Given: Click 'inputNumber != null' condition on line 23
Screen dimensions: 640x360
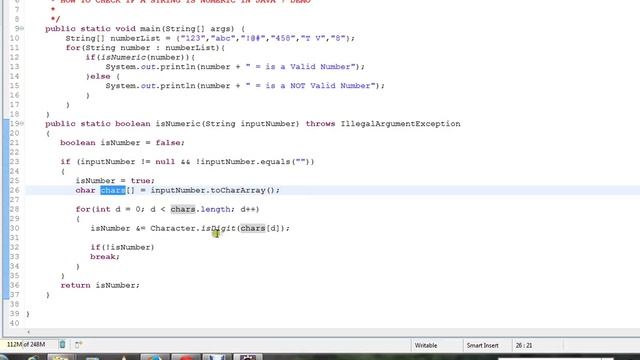Looking at the screenshot, I should point(128,162).
